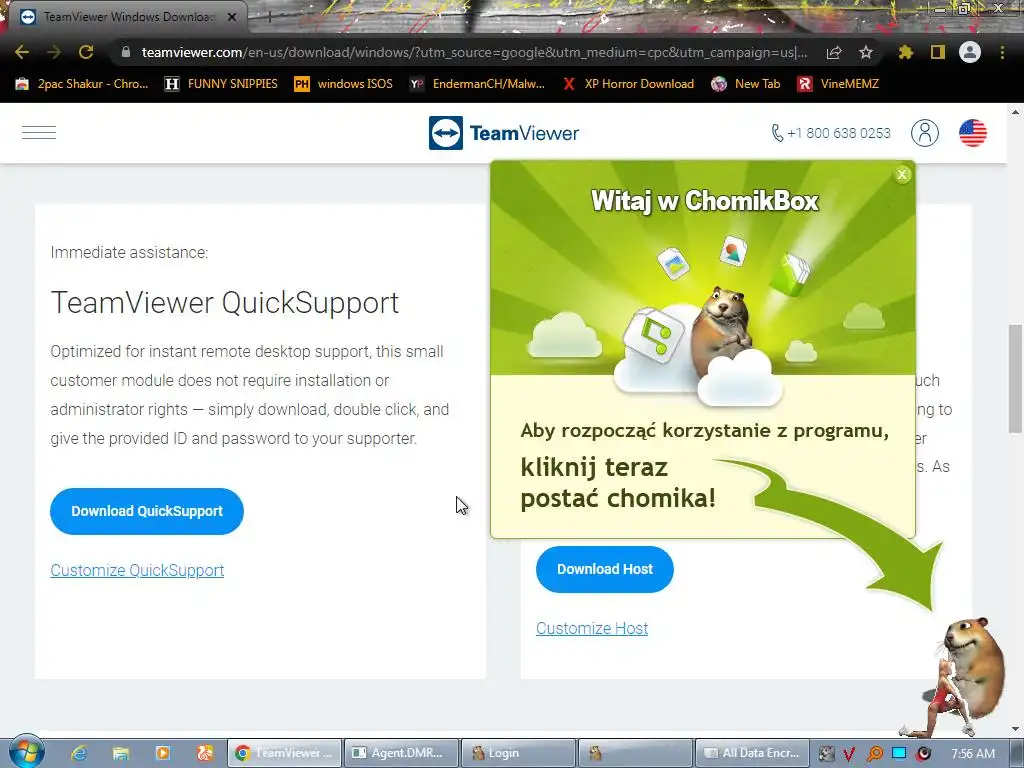The image size is (1024, 768).
Task: Open Windows Explorer folder on taskbar
Action: [x=121, y=753]
